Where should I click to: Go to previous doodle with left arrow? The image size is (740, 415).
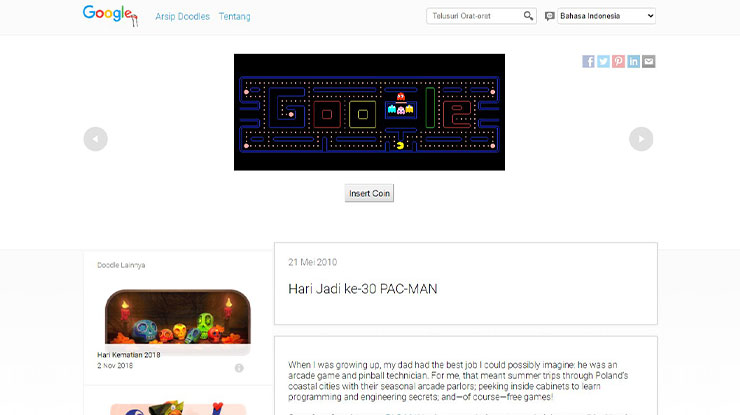(x=95, y=139)
